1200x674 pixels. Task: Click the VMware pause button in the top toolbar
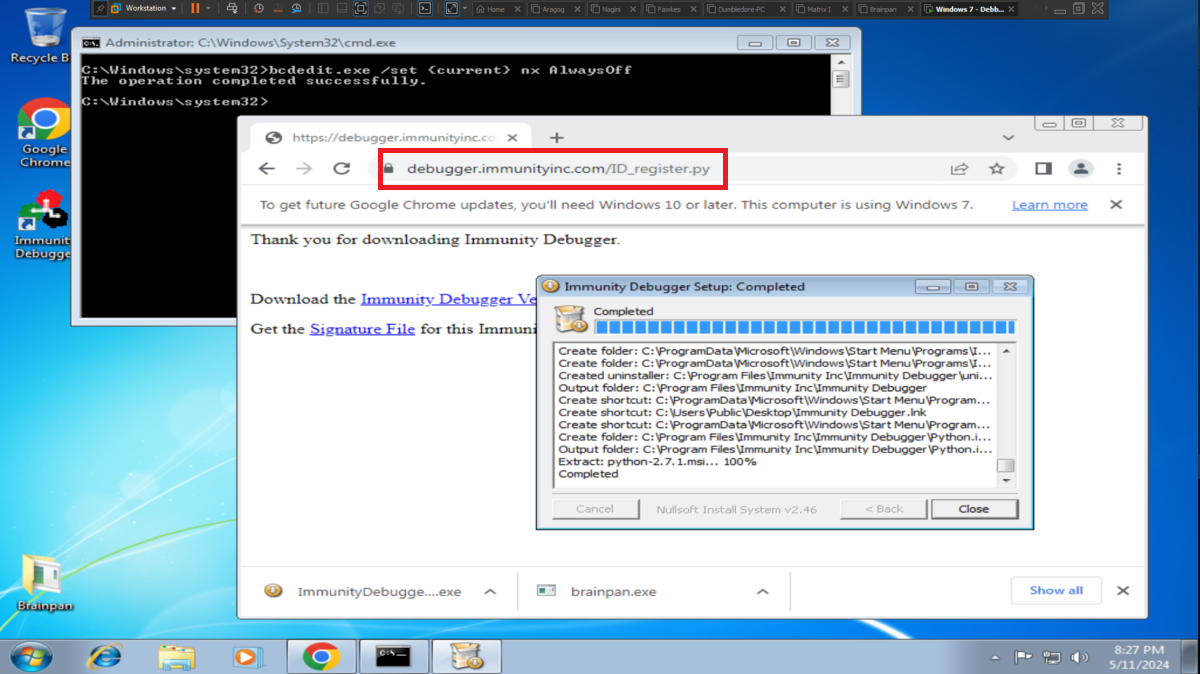194,8
